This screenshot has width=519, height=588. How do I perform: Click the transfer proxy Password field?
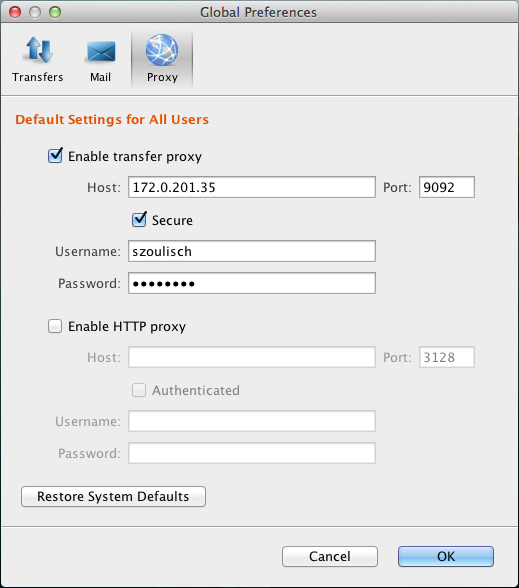[252, 283]
